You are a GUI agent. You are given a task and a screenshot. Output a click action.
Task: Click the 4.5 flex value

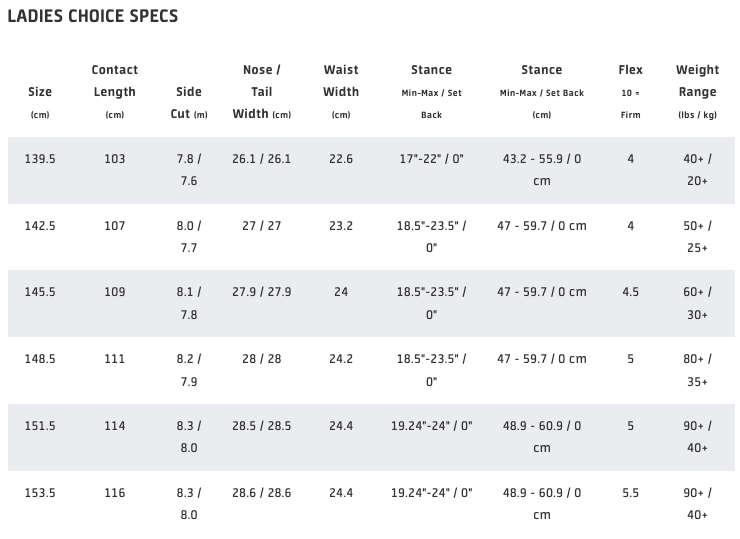[x=631, y=292]
